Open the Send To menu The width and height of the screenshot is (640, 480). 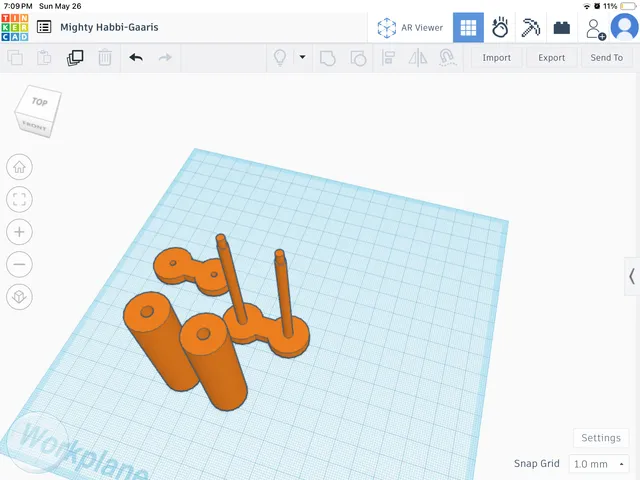pyautogui.click(x=607, y=58)
